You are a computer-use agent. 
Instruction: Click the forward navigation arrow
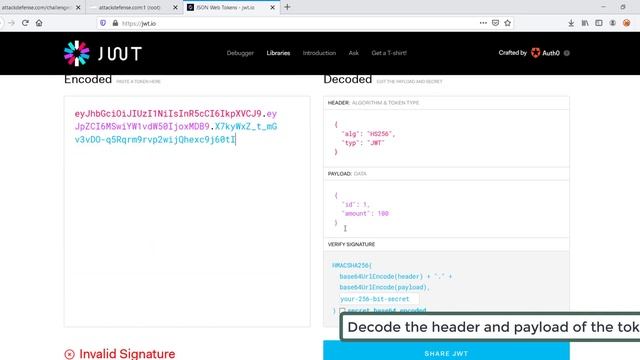point(11,23)
